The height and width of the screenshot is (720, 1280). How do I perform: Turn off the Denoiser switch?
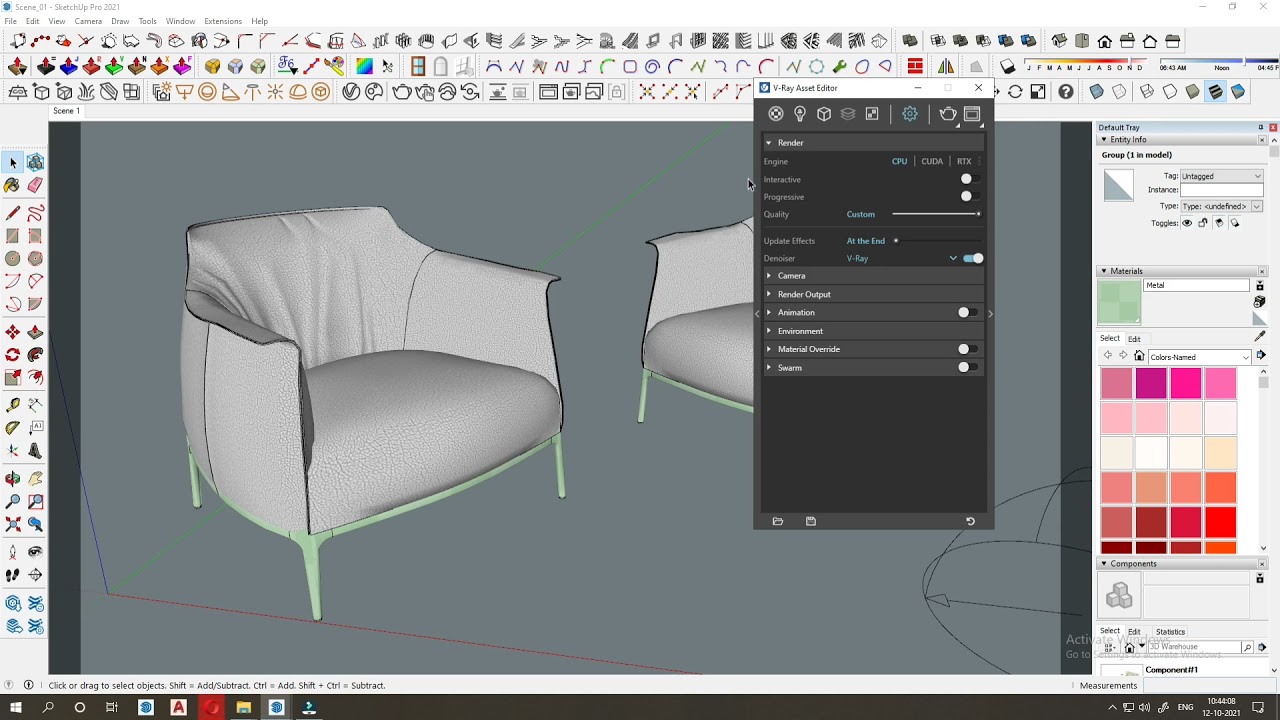[x=973, y=258]
